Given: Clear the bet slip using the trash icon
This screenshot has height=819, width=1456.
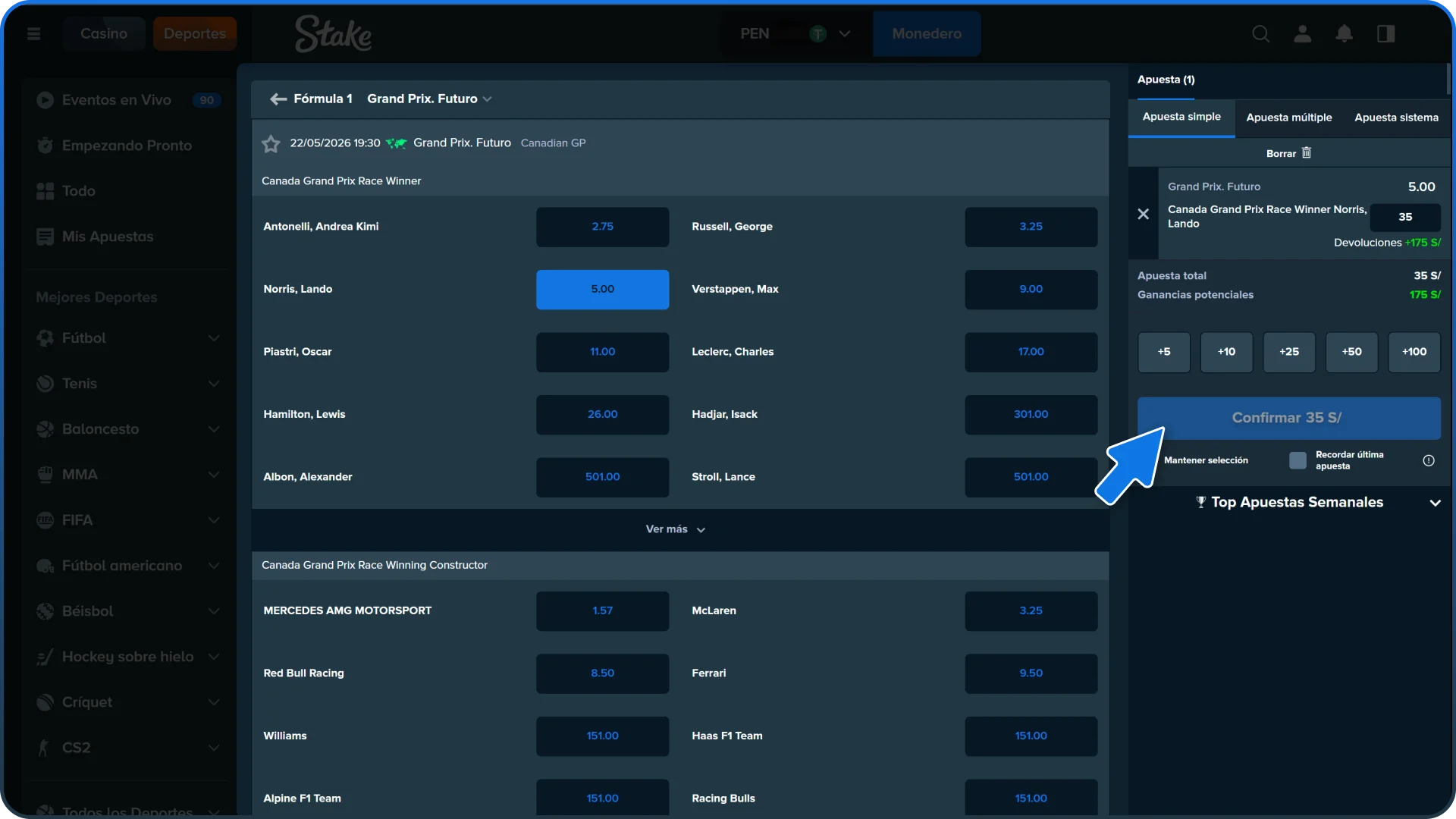Looking at the screenshot, I should (1307, 153).
